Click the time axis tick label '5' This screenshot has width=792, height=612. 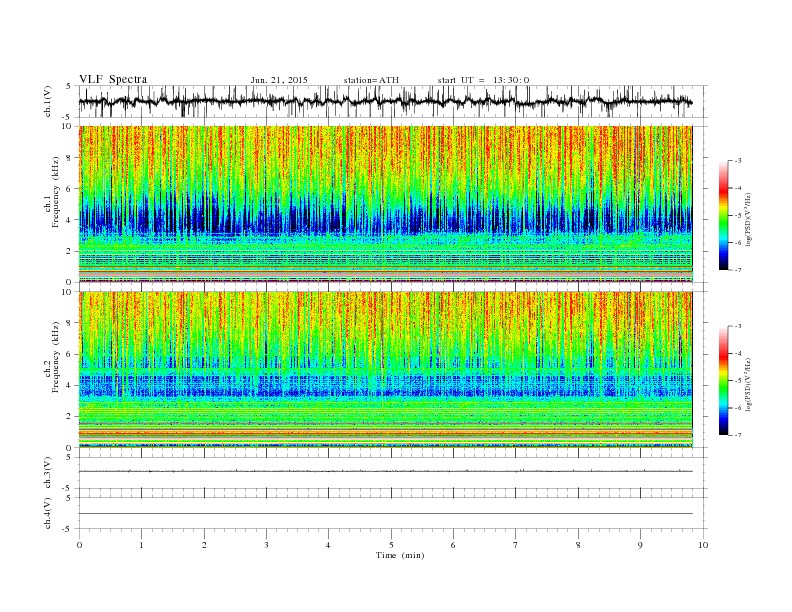pyautogui.click(x=391, y=545)
